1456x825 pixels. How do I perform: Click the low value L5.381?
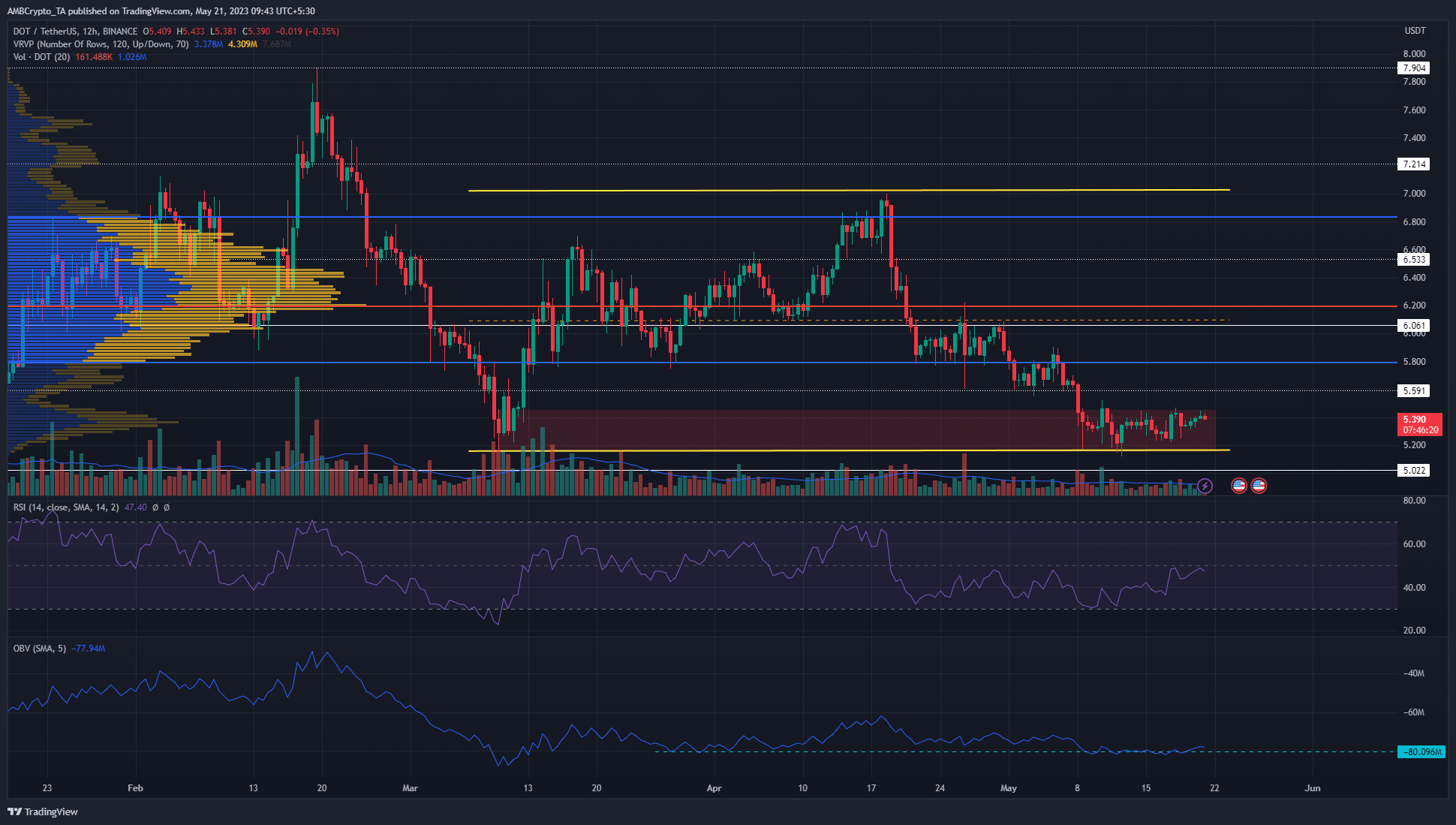click(x=224, y=32)
